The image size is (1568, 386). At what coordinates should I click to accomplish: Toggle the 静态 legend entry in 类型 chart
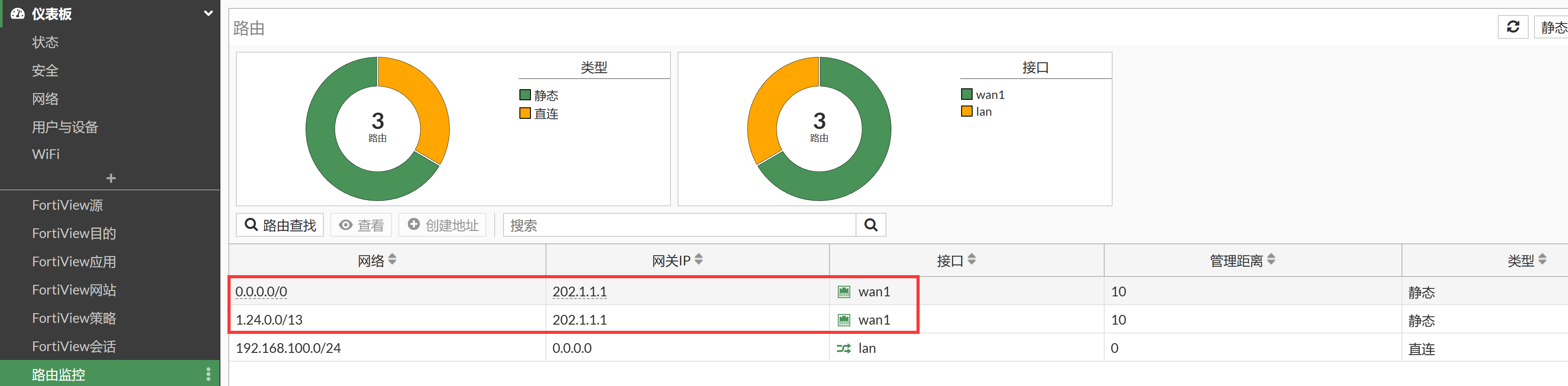(x=539, y=95)
